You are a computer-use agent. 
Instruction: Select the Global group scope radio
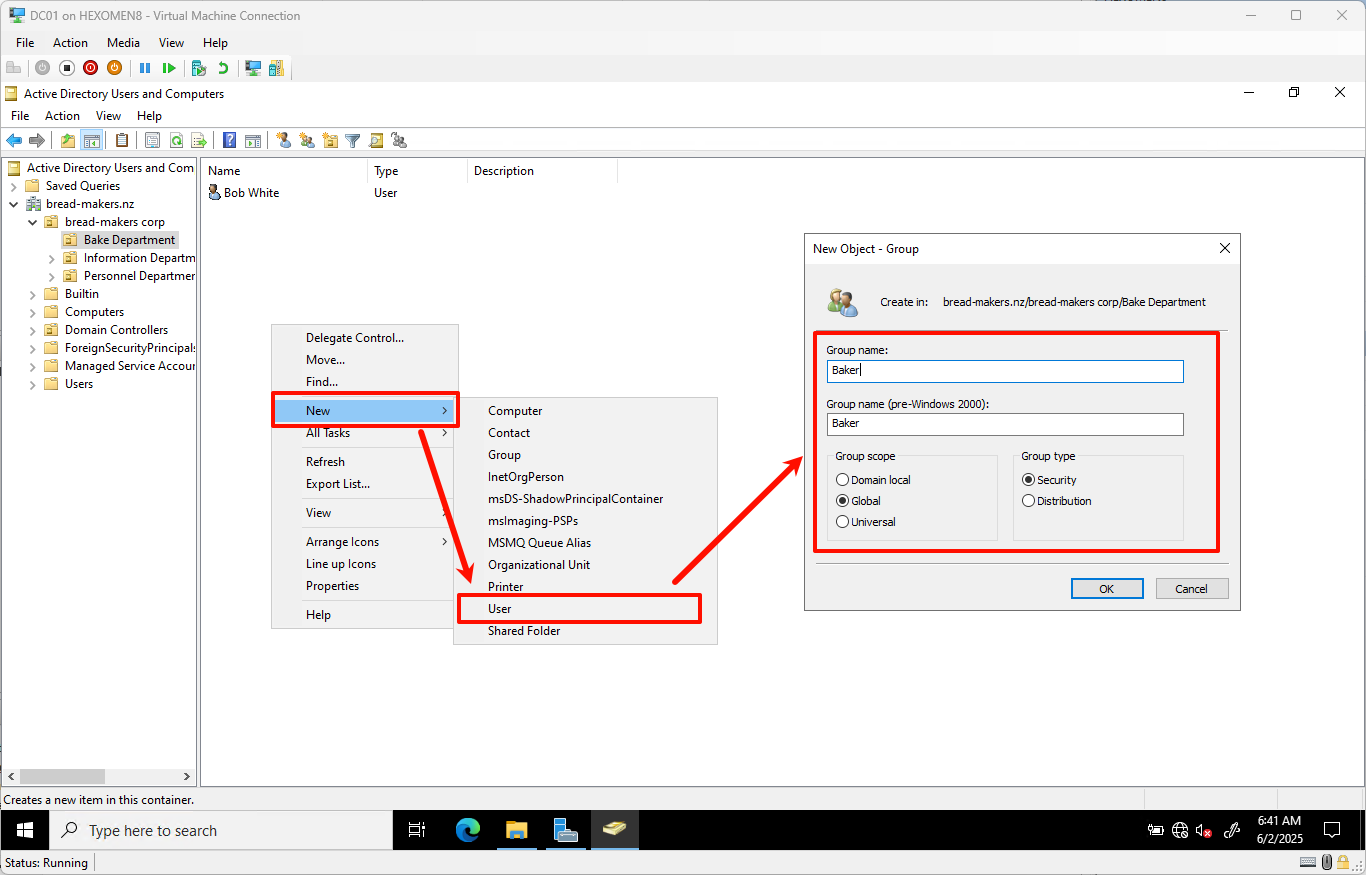click(842, 501)
